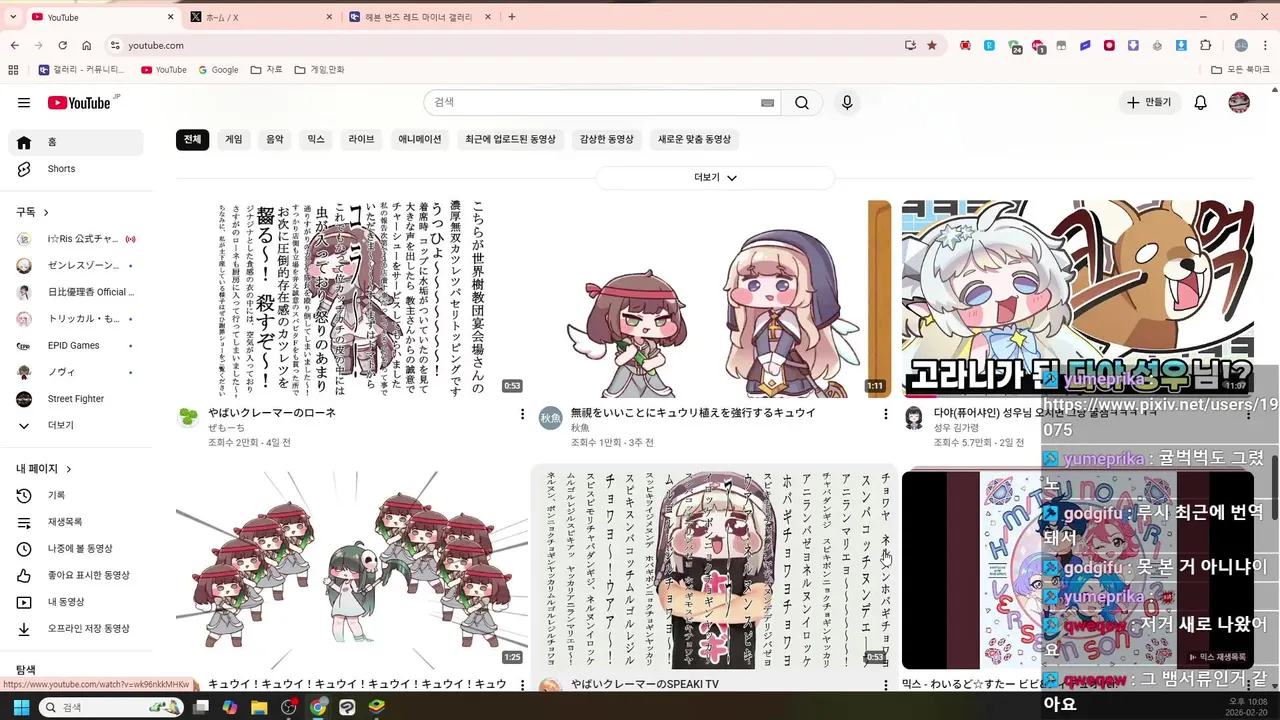
Task: Open the YouTube hamburger guide menu
Action: (x=24, y=103)
